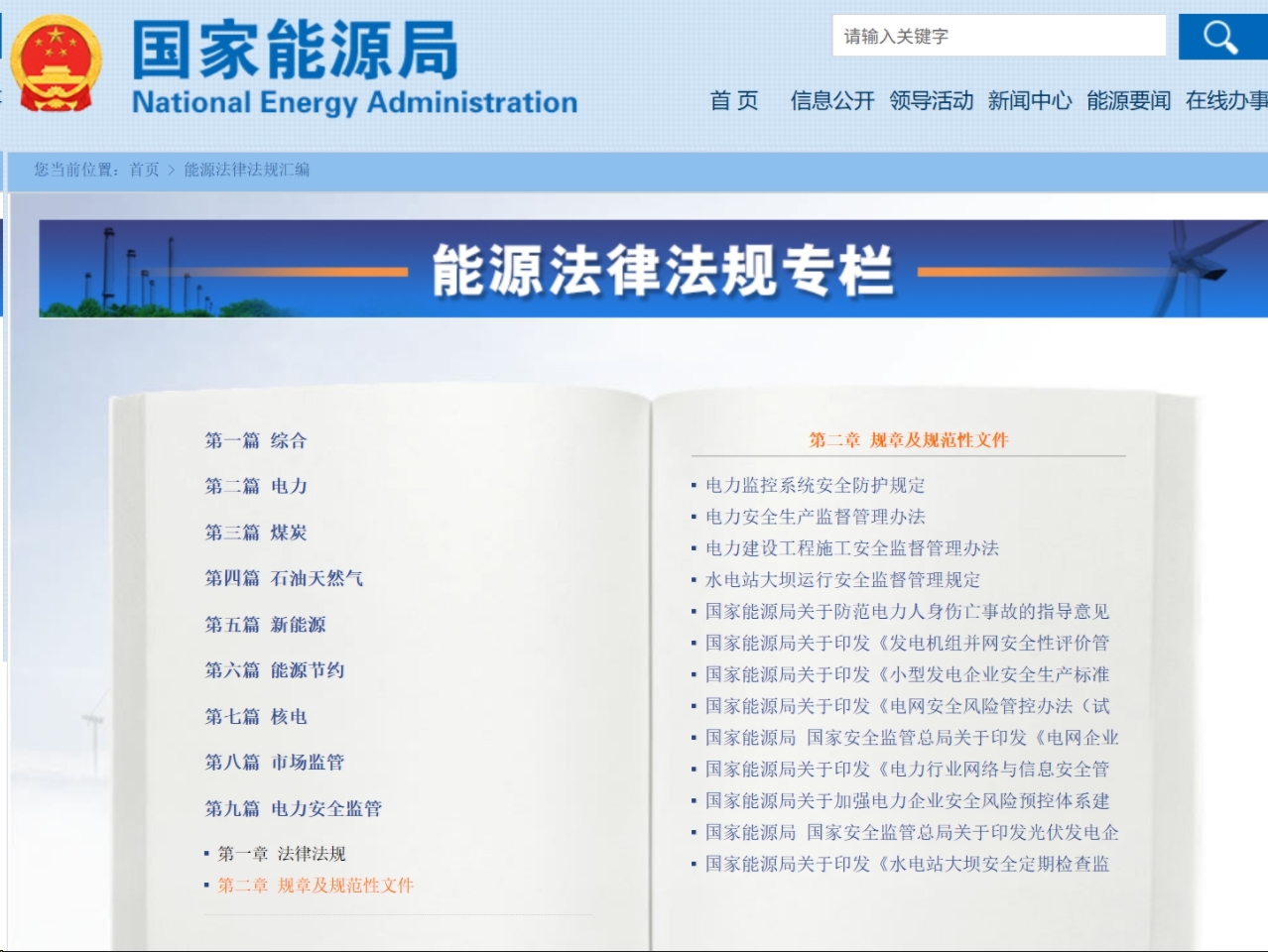Image resolution: width=1268 pixels, height=952 pixels.
Task: Focus the keyword search input field
Action: (999, 36)
